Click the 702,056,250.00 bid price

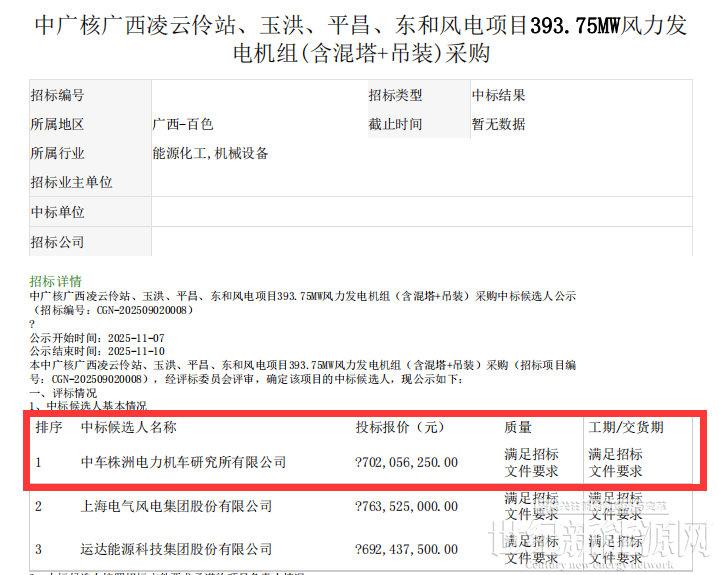pos(406,462)
